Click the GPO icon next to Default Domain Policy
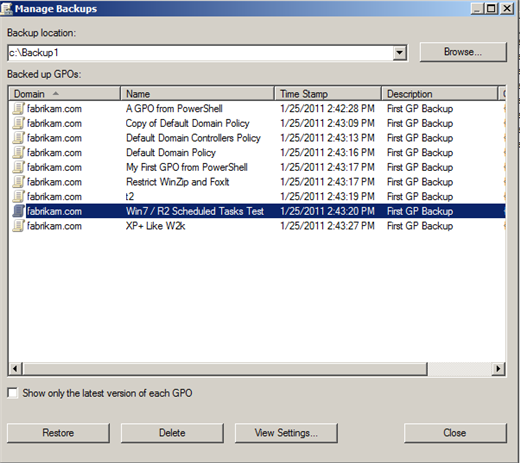This screenshot has height=463, width=520. tap(18, 153)
